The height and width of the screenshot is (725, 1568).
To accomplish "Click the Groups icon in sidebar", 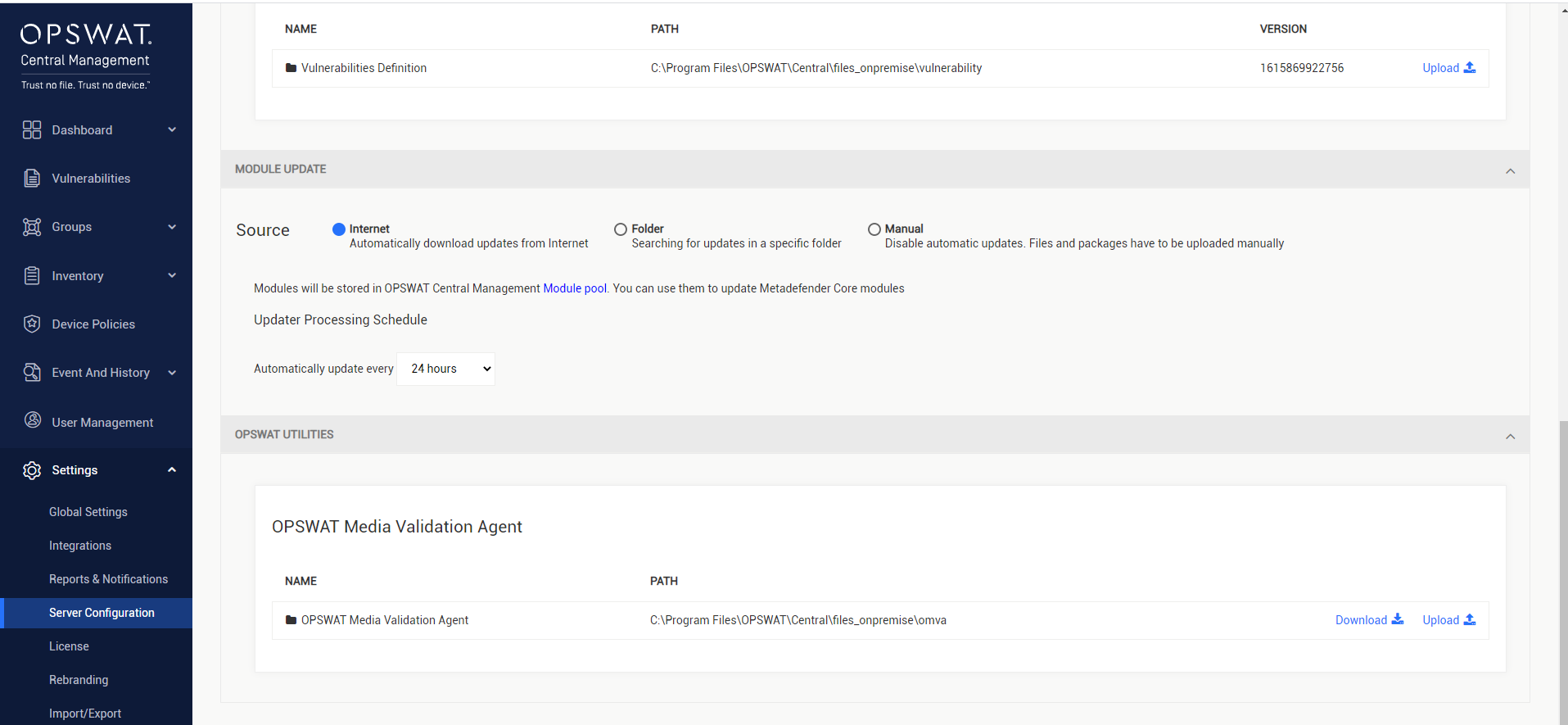I will tap(32, 227).
